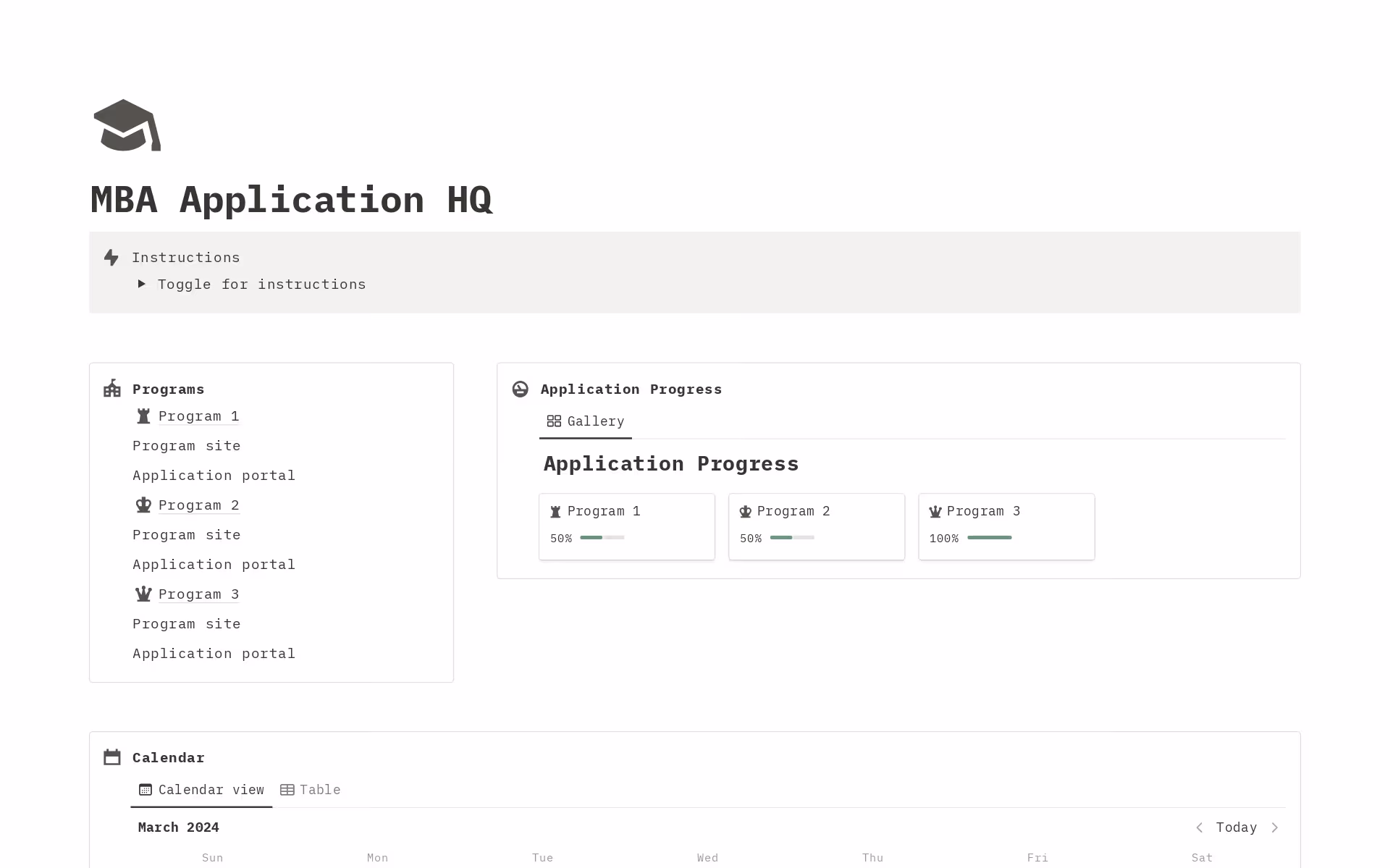The height and width of the screenshot is (868, 1390).
Task: Click Program site under Program 3
Action: (x=186, y=624)
